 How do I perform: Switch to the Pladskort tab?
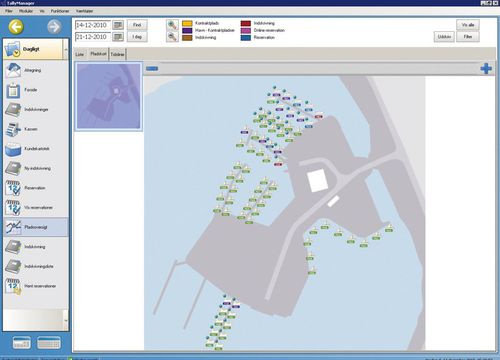(x=98, y=54)
